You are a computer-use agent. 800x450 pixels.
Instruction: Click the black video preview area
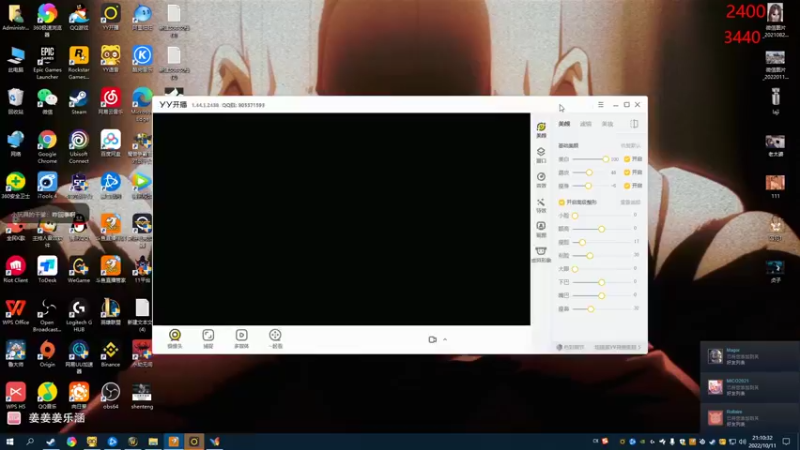tap(341, 219)
